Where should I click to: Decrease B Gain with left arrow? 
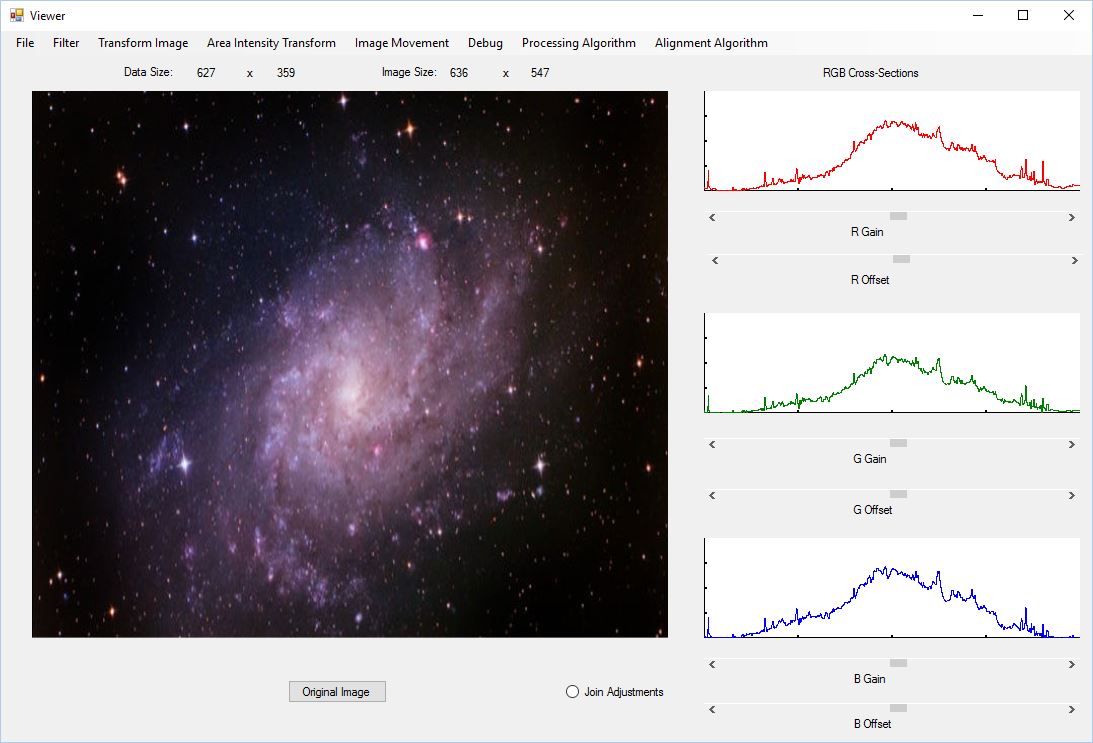pyautogui.click(x=712, y=665)
